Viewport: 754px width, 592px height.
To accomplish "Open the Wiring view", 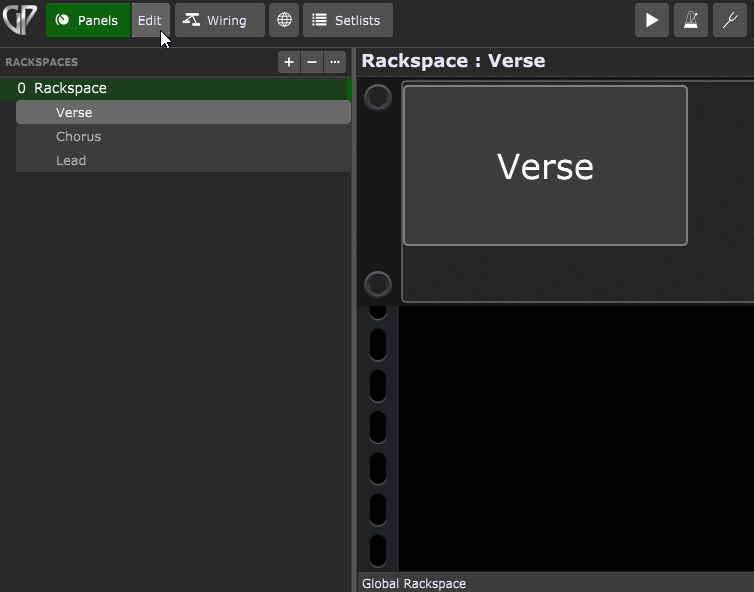I will point(219,20).
